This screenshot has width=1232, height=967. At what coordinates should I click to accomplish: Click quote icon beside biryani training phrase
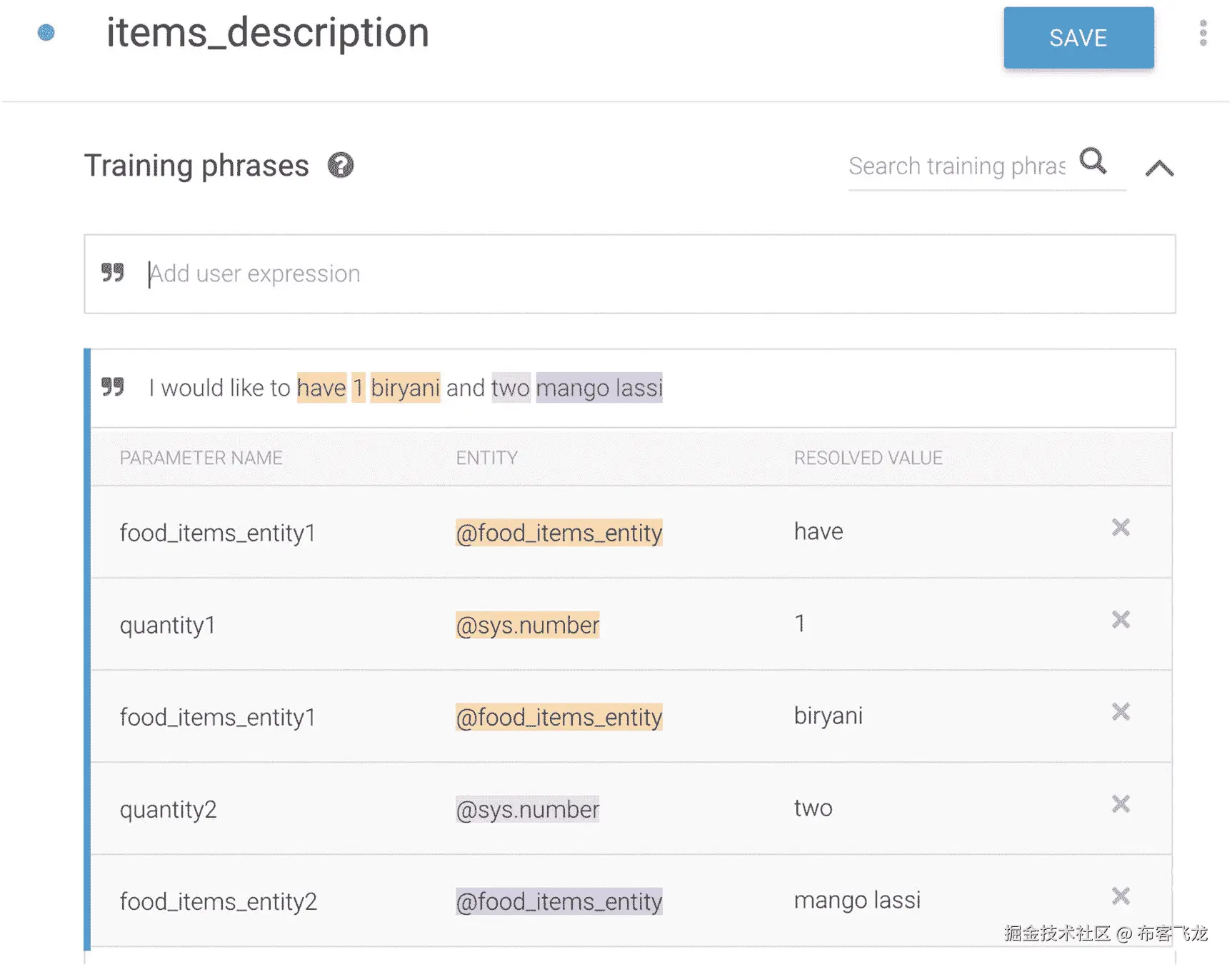pyautogui.click(x=113, y=387)
